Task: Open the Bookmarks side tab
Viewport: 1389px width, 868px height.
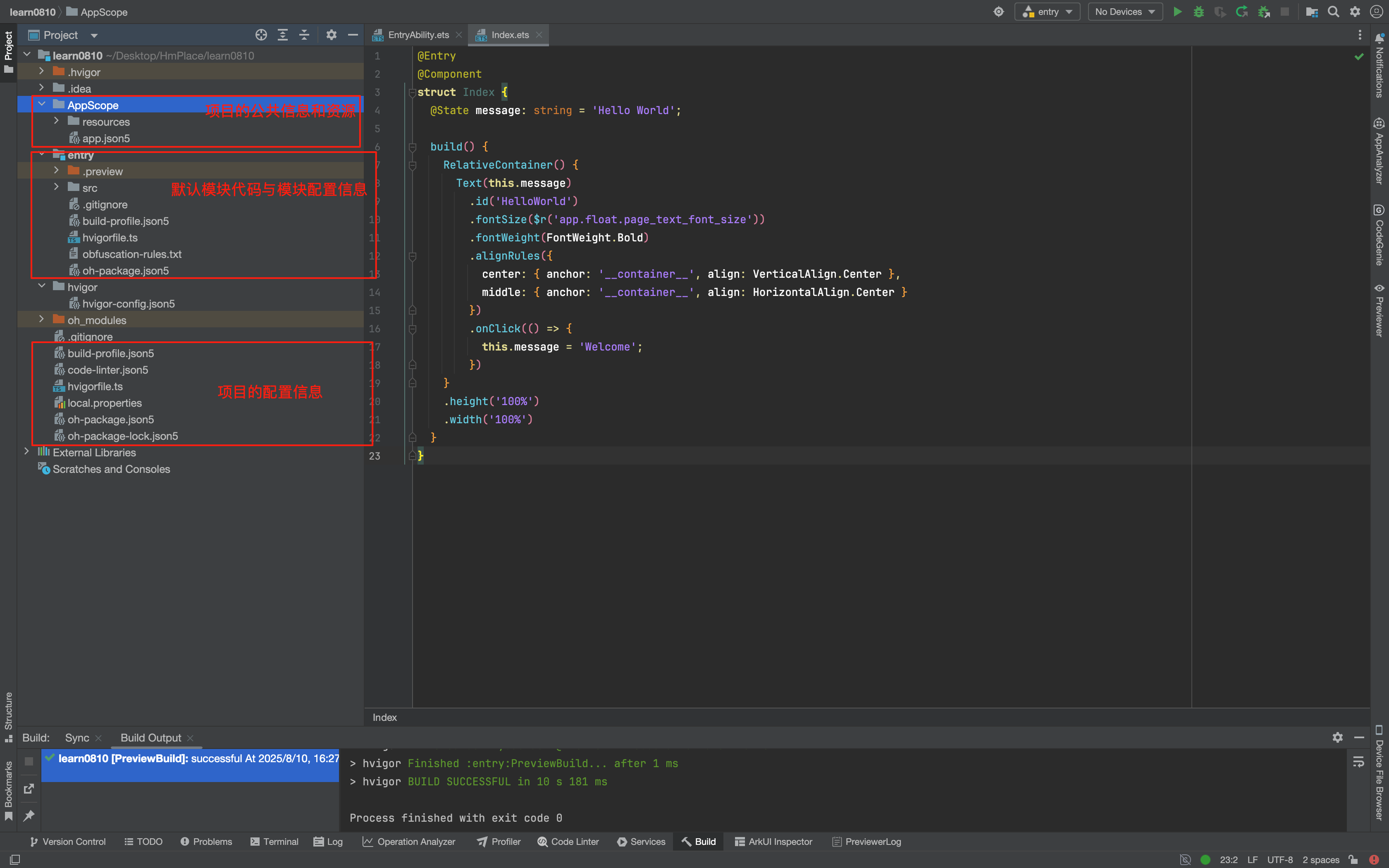Action: [9, 791]
